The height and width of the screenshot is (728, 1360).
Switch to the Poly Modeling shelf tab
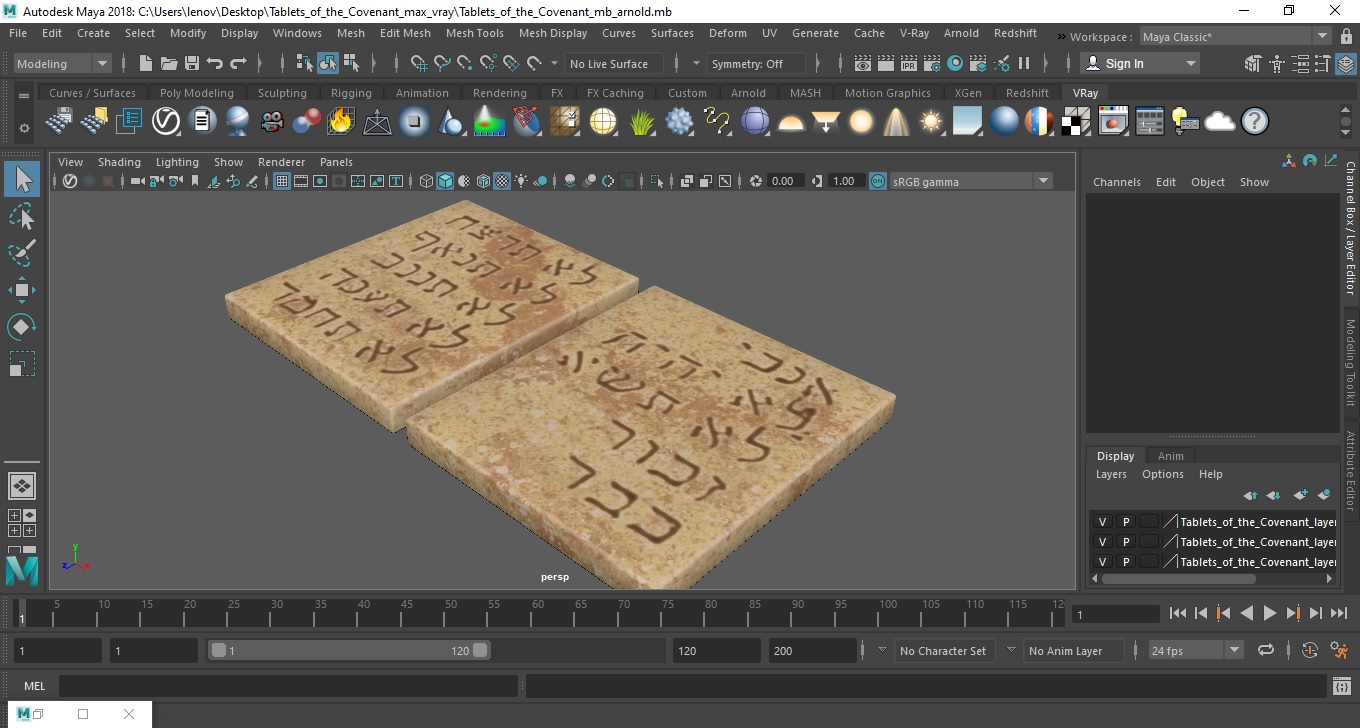[x=197, y=93]
